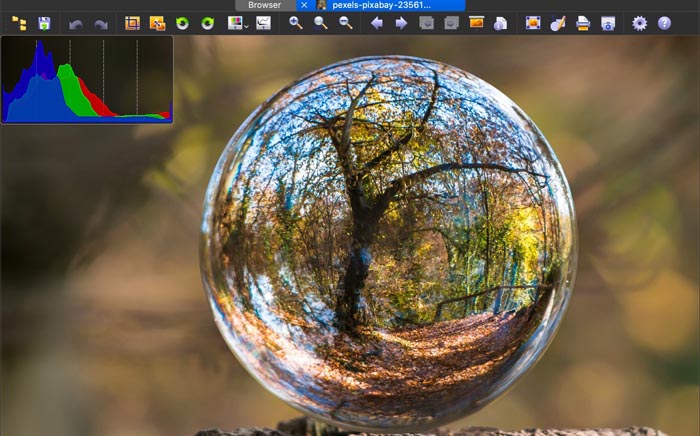The image size is (700, 436).
Task: Click the RGB histogram overlay
Action: [87, 79]
